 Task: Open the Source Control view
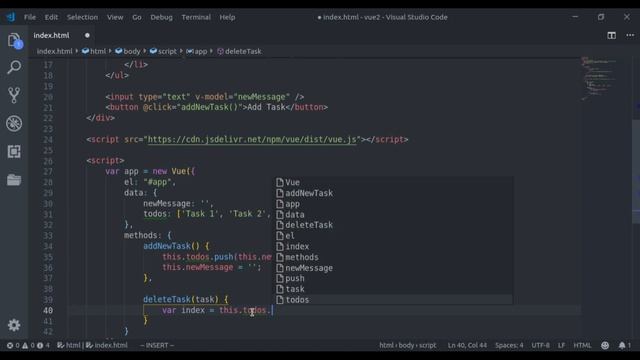pyautogui.click(x=14, y=95)
